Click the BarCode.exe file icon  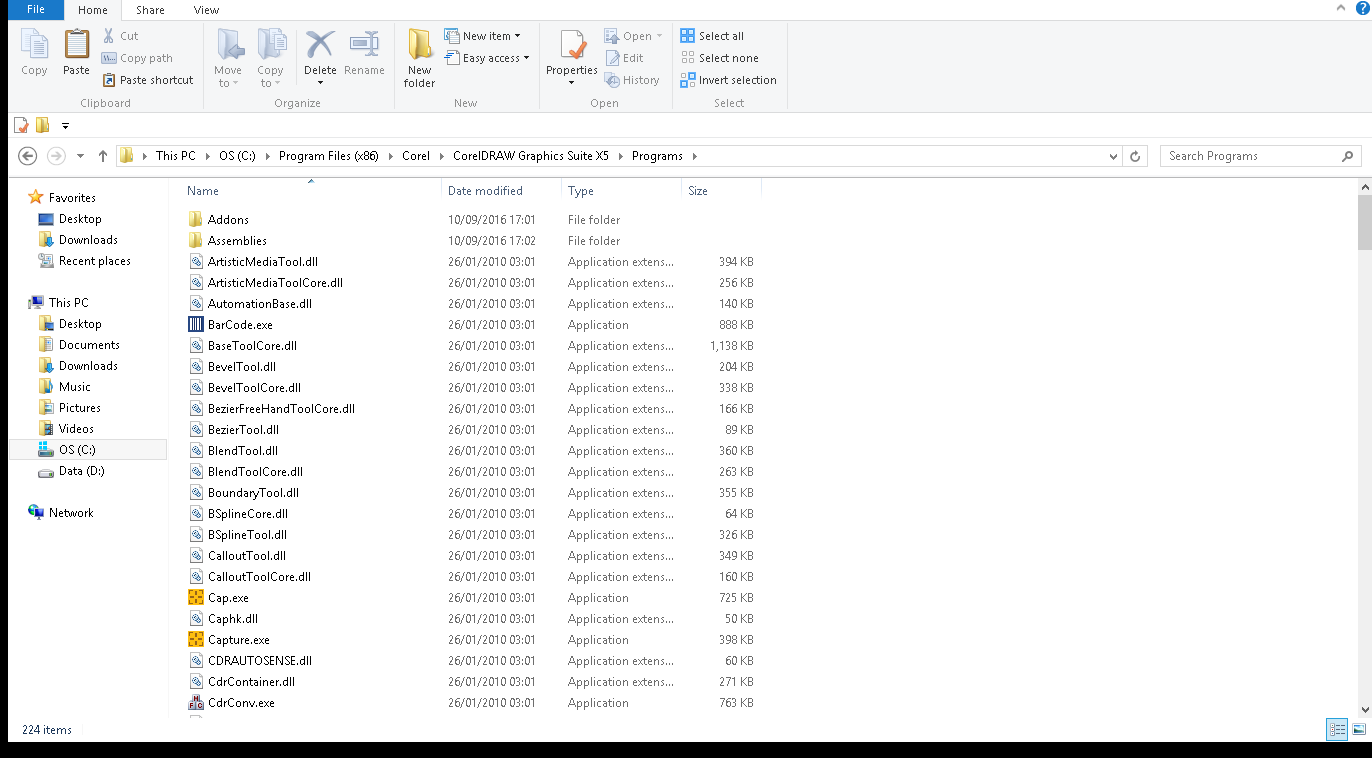196,325
